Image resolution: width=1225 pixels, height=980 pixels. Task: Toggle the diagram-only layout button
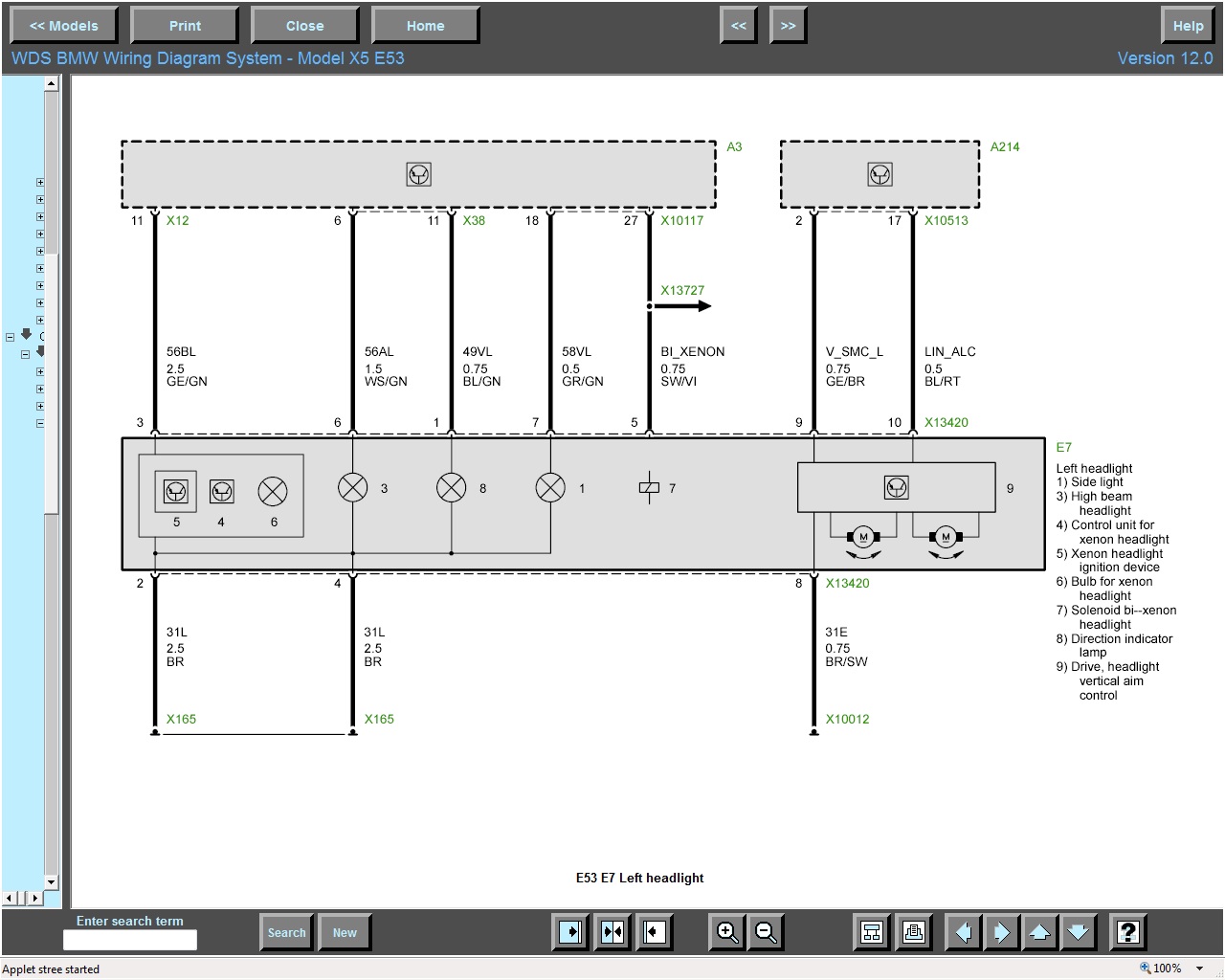(x=655, y=932)
